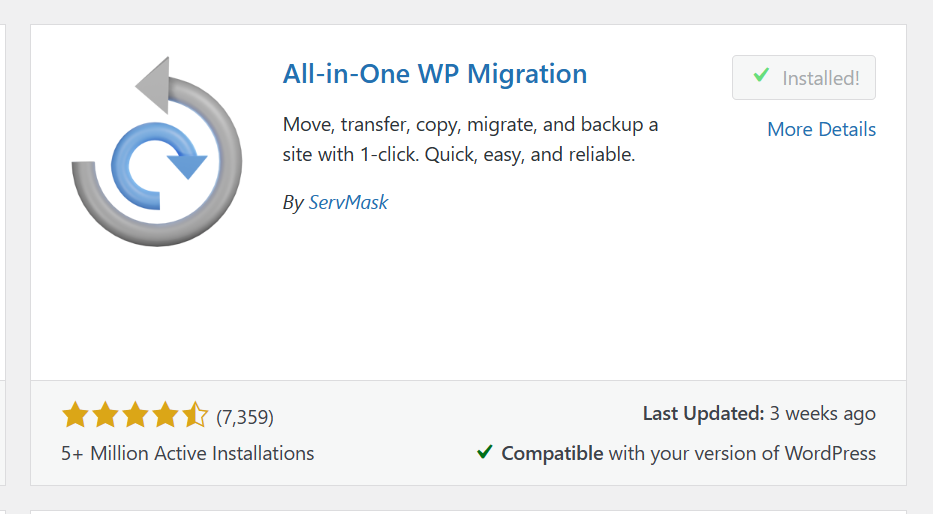
Task: Click the Last Updated label
Action: (x=703, y=413)
